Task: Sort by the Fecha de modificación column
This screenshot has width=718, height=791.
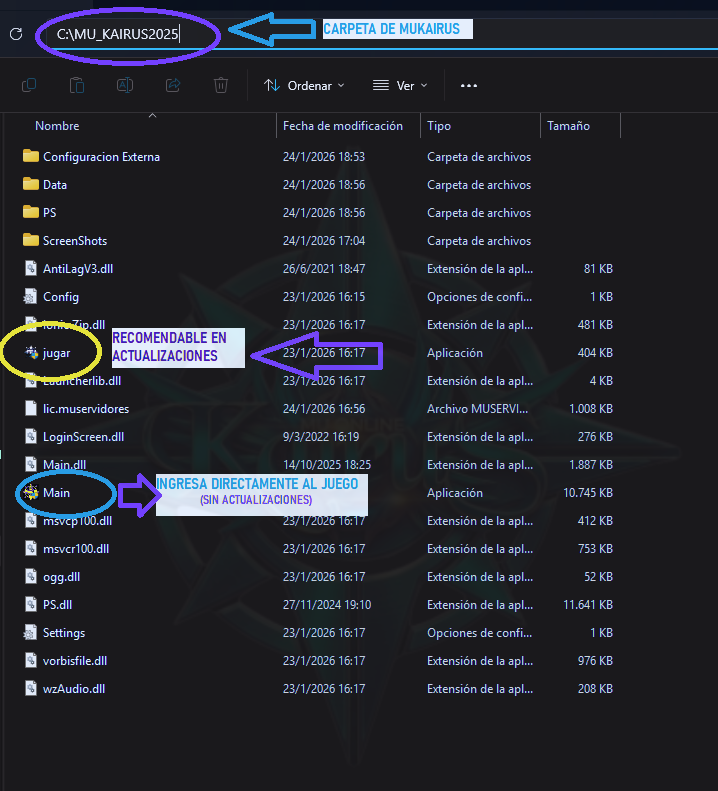Action: tap(343, 126)
